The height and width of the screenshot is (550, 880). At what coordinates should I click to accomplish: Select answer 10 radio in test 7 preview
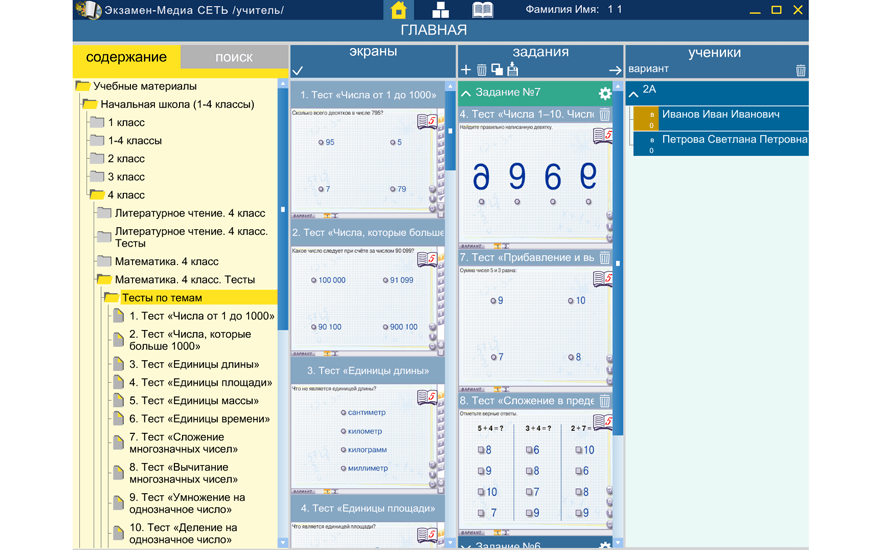pyautogui.click(x=571, y=301)
